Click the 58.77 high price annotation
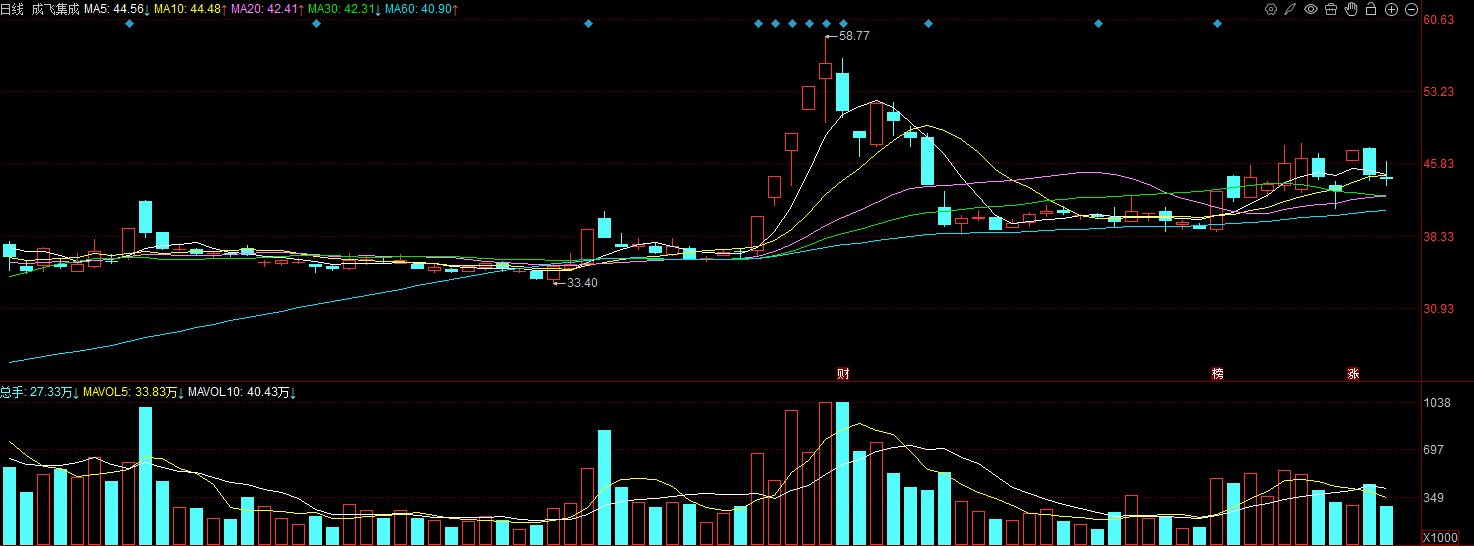Image resolution: width=1474 pixels, height=546 pixels. [854, 35]
